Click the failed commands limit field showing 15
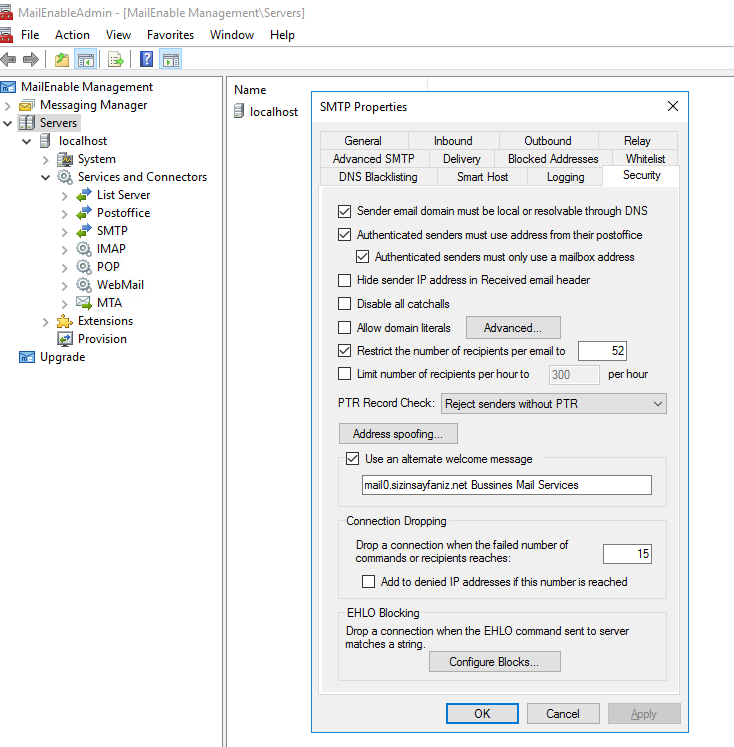The width and height of the screenshot is (734, 747). pyautogui.click(x=627, y=554)
